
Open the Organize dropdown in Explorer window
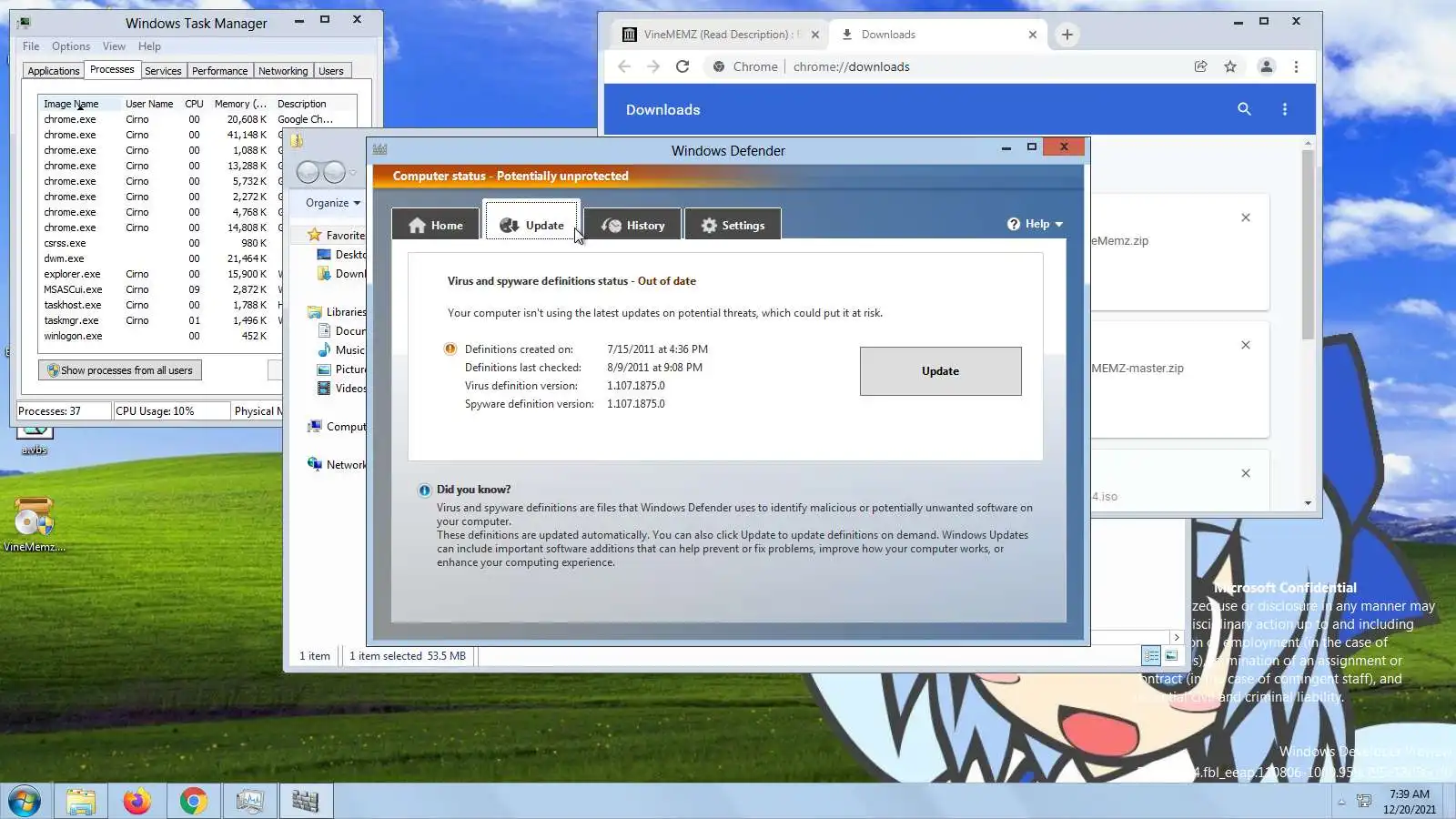pyautogui.click(x=332, y=203)
